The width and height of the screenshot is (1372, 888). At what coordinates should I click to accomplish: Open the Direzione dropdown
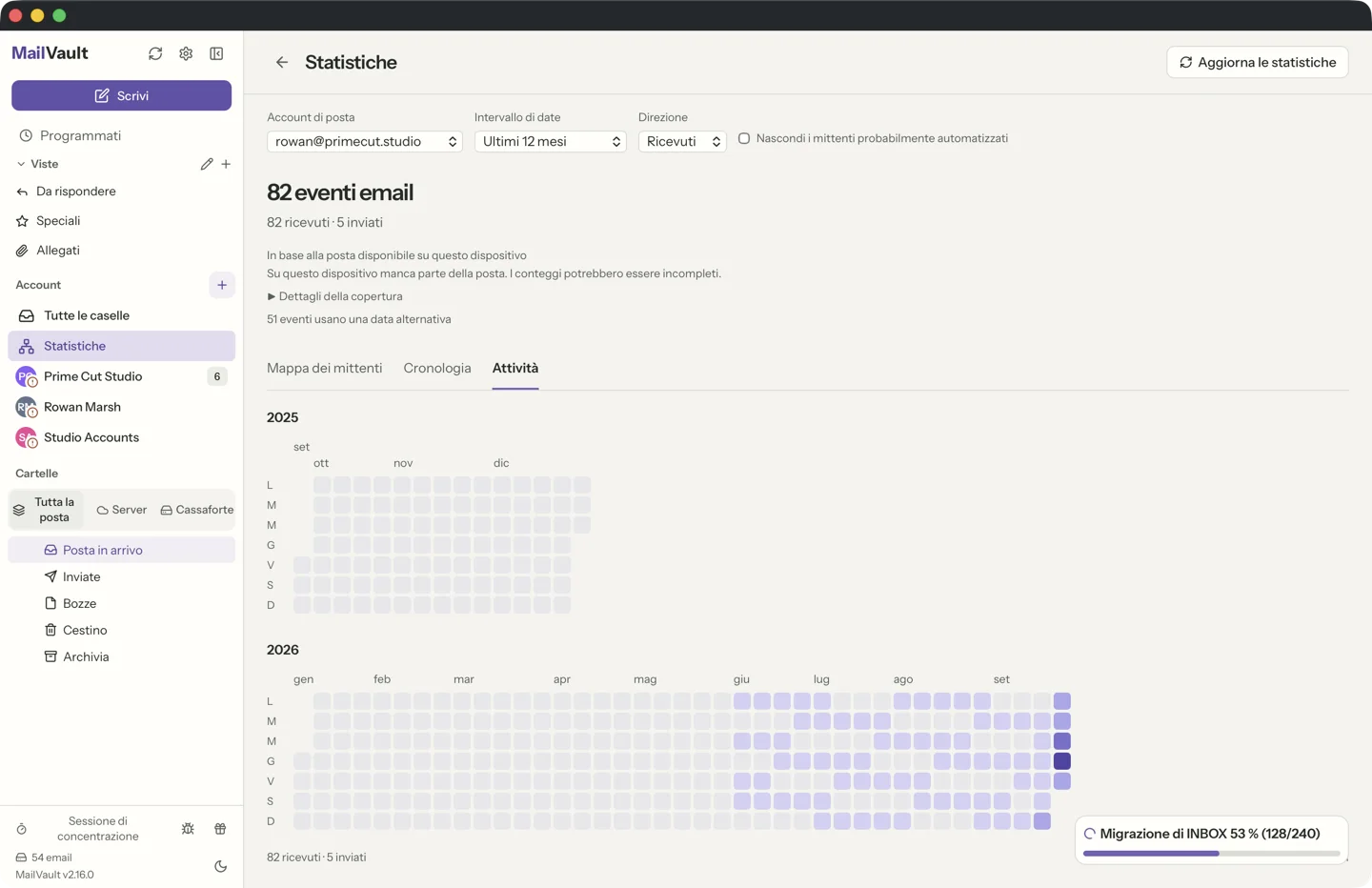tap(682, 141)
